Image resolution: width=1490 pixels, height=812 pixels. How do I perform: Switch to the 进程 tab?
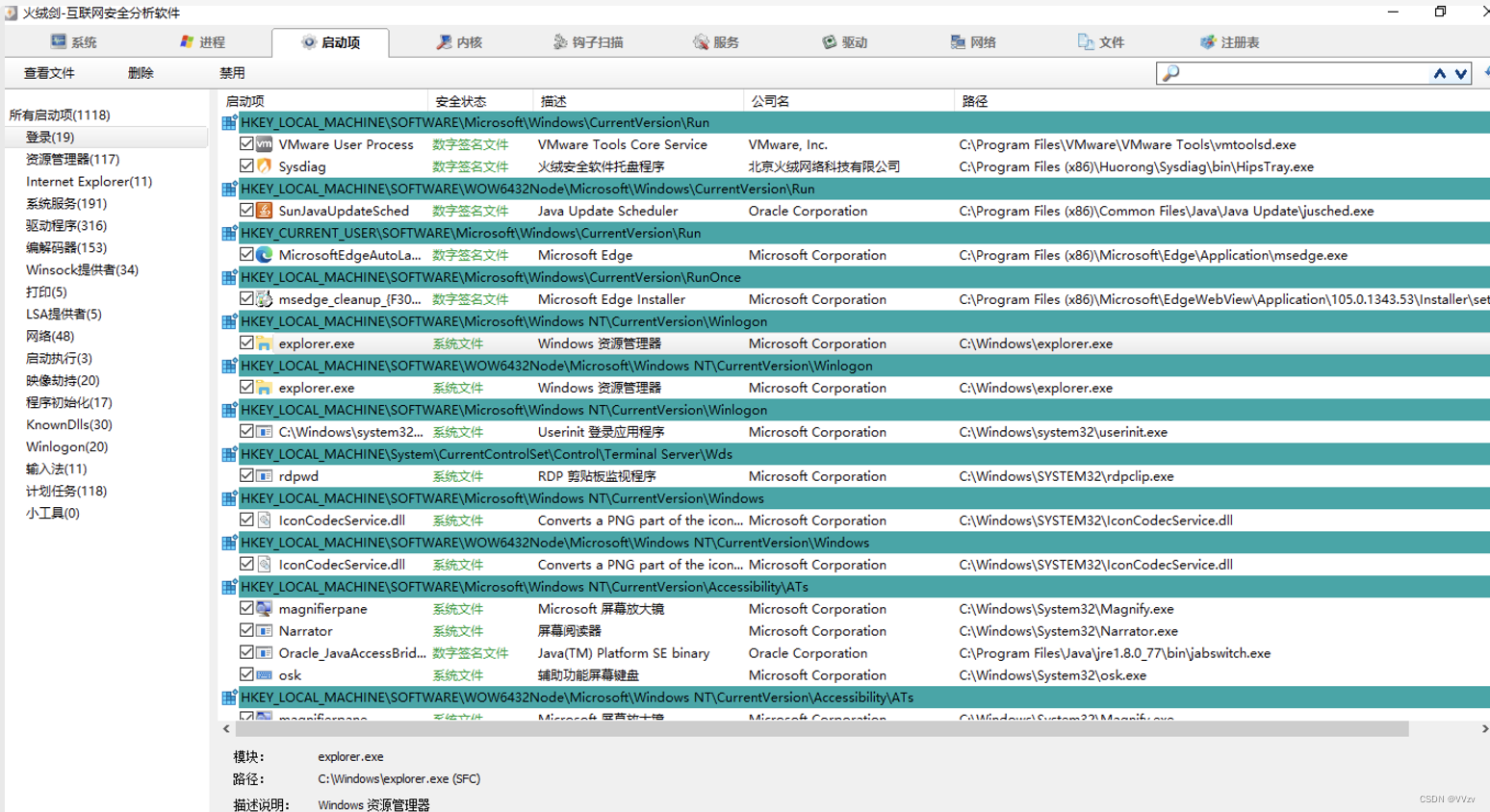(202, 42)
